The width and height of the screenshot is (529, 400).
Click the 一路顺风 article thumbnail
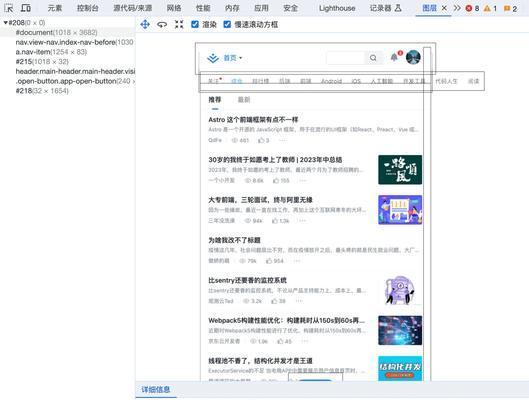(400, 170)
